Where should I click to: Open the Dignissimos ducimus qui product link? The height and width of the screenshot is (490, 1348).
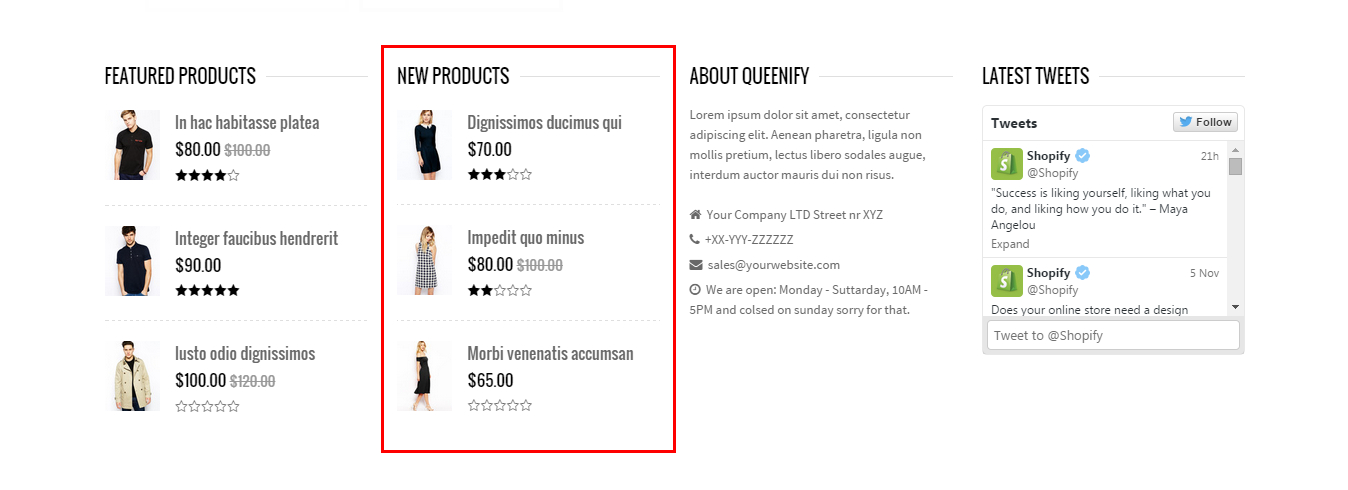544,123
